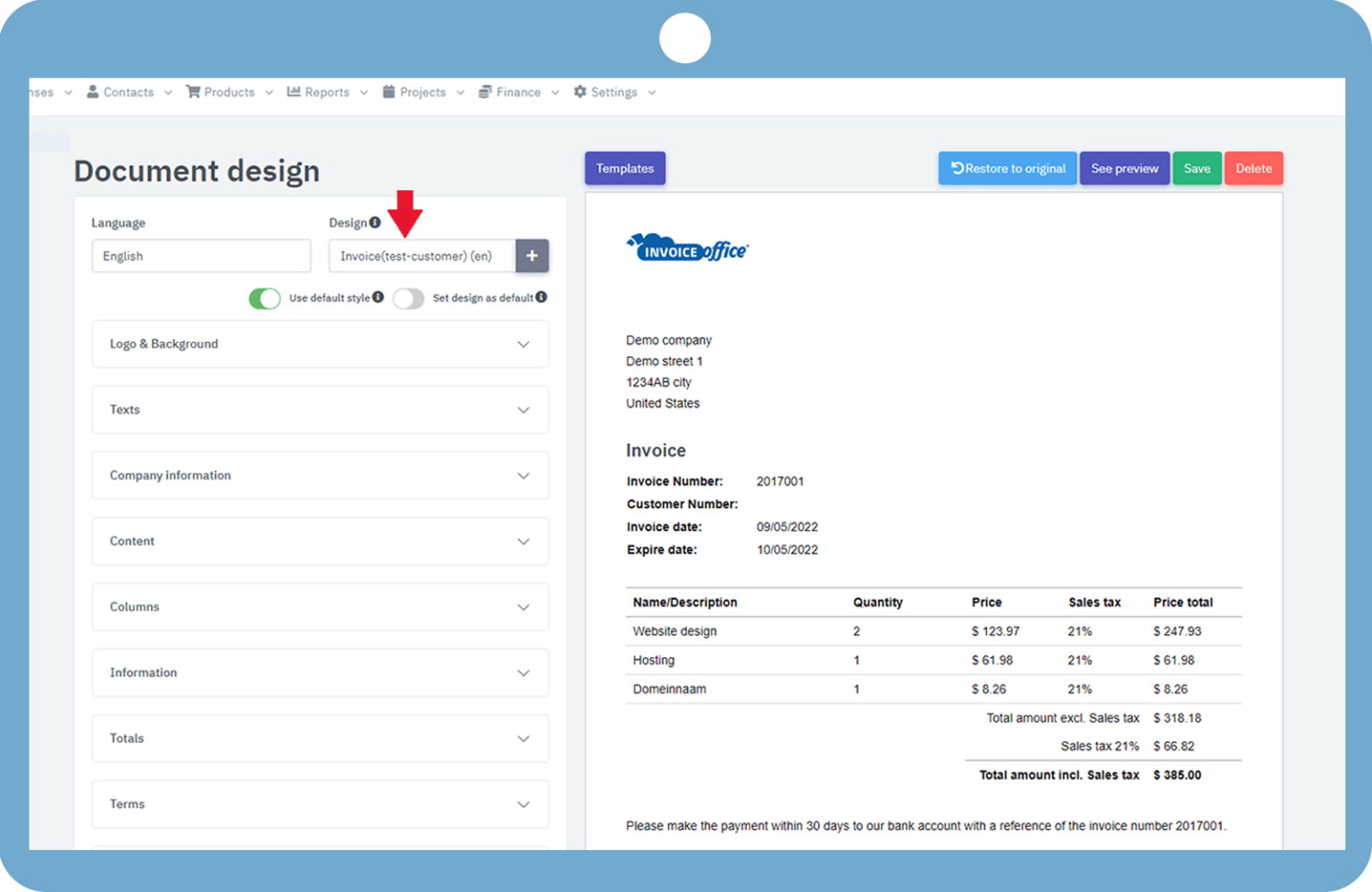
Task: Click the info icon beside Use default style
Action: pos(379,297)
